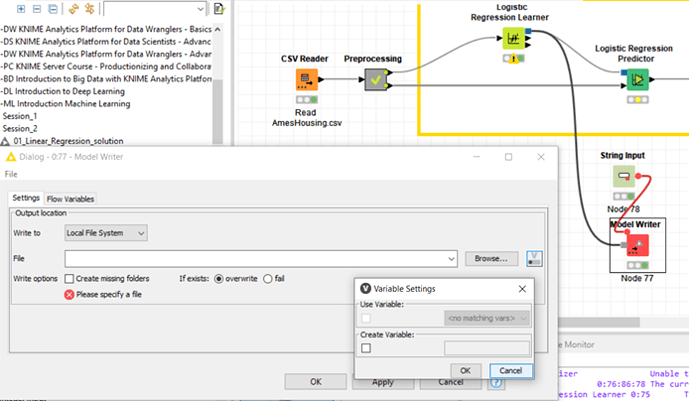Click the Logistic Regression Predictor status traffic light

[638, 100]
